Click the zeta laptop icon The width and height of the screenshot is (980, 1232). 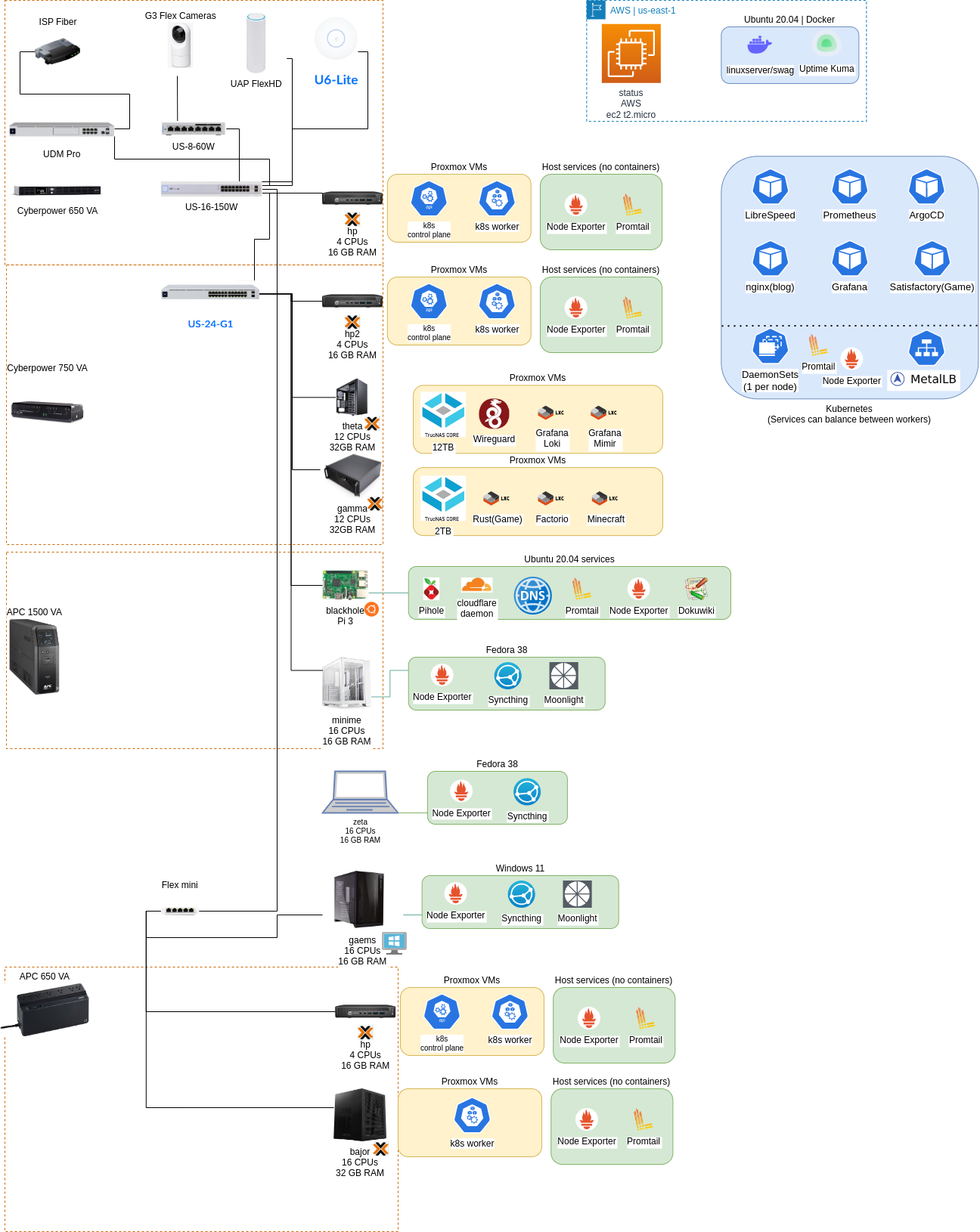point(360,792)
